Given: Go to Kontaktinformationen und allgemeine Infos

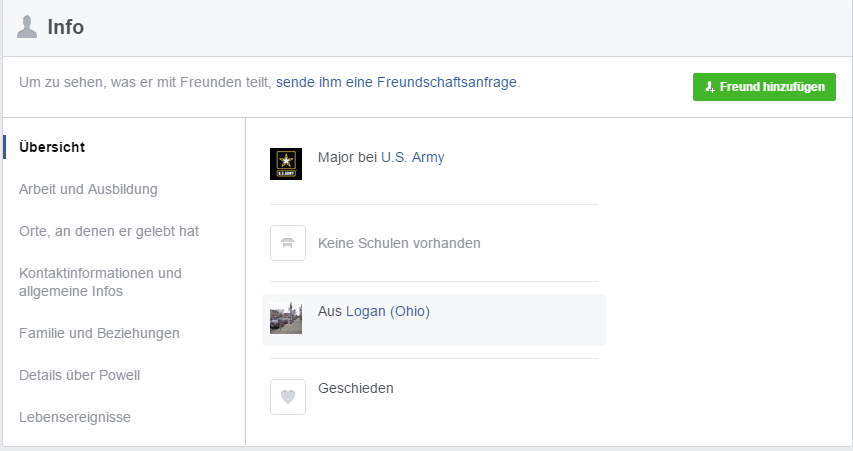Looking at the screenshot, I should (100, 282).
